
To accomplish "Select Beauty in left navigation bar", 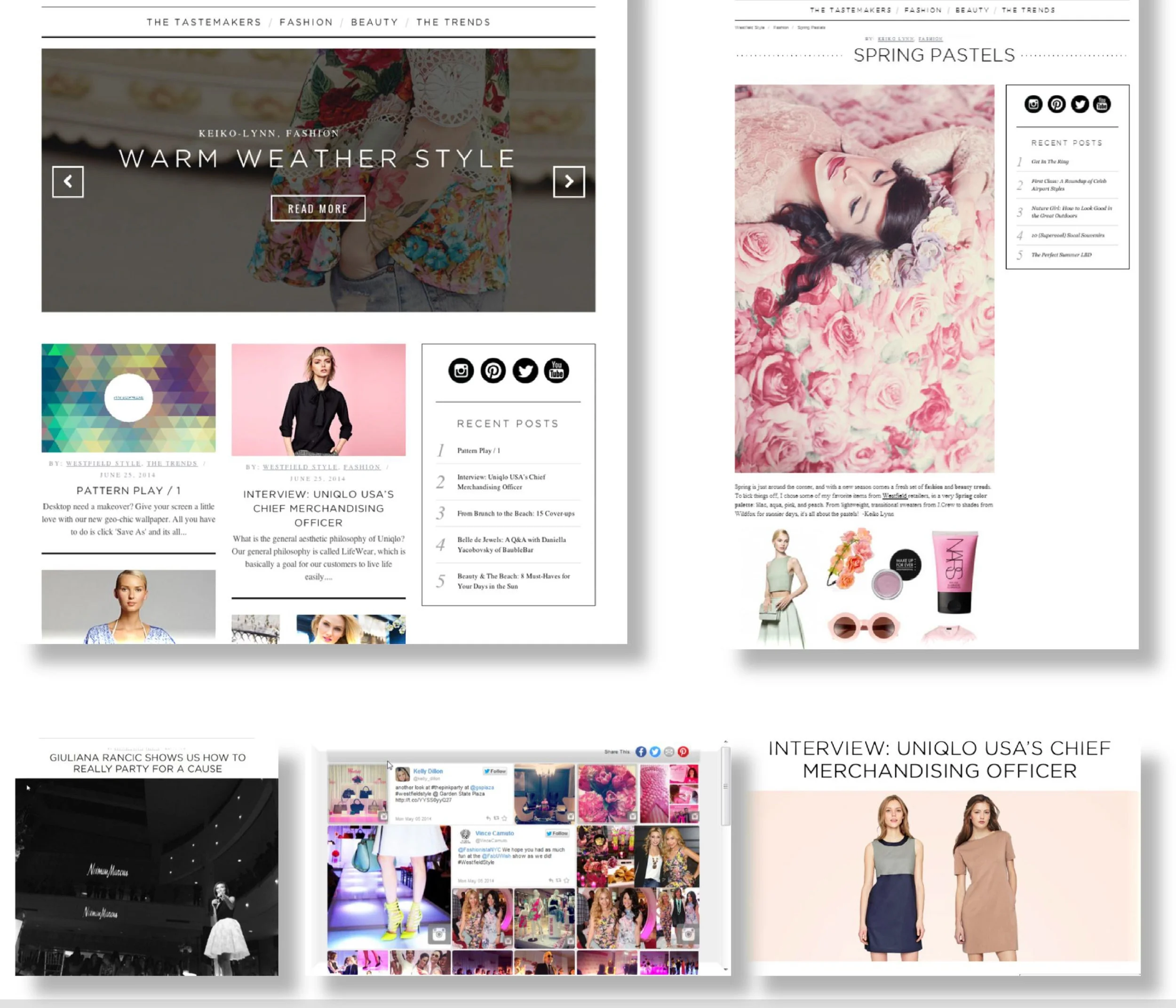I will pos(374,22).
